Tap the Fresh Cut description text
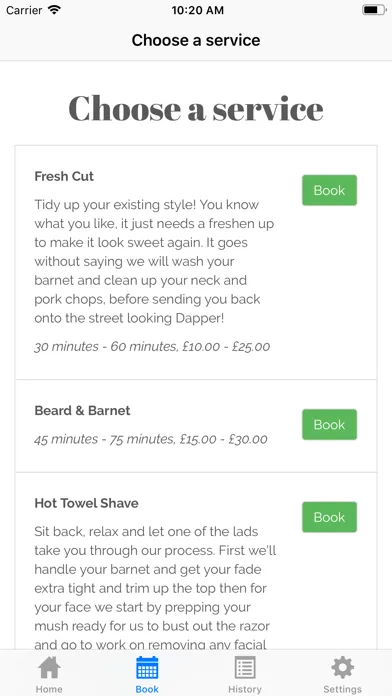 [x=154, y=261]
